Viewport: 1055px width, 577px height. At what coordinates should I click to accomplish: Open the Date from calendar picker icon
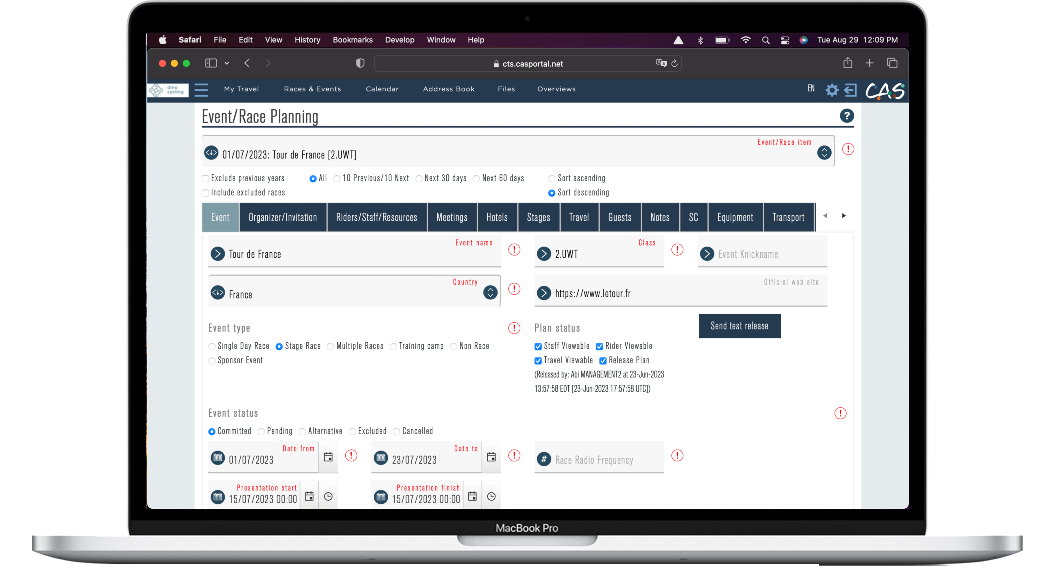click(x=328, y=457)
